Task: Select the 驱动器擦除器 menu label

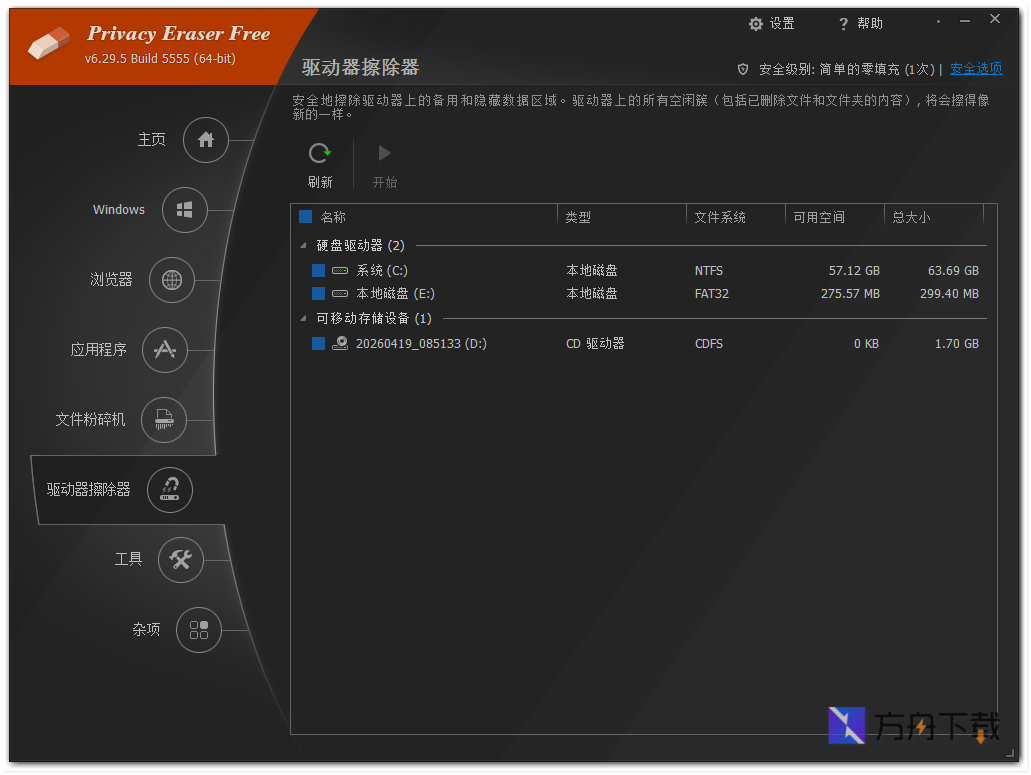Action: pos(88,490)
